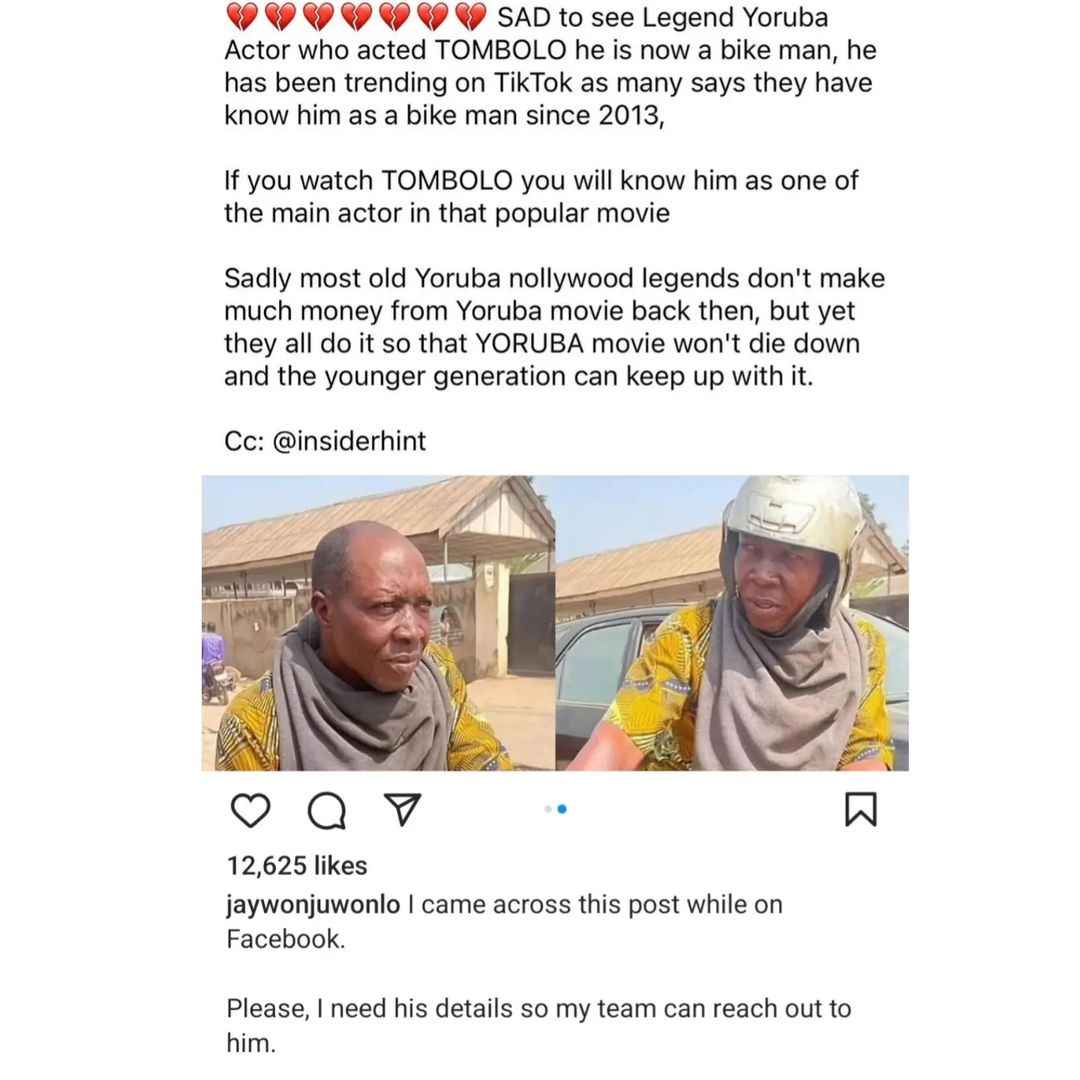Tap the word TOMBOLO in first paragraph
Screen dimensions: 1080x1080
click(x=499, y=50)
